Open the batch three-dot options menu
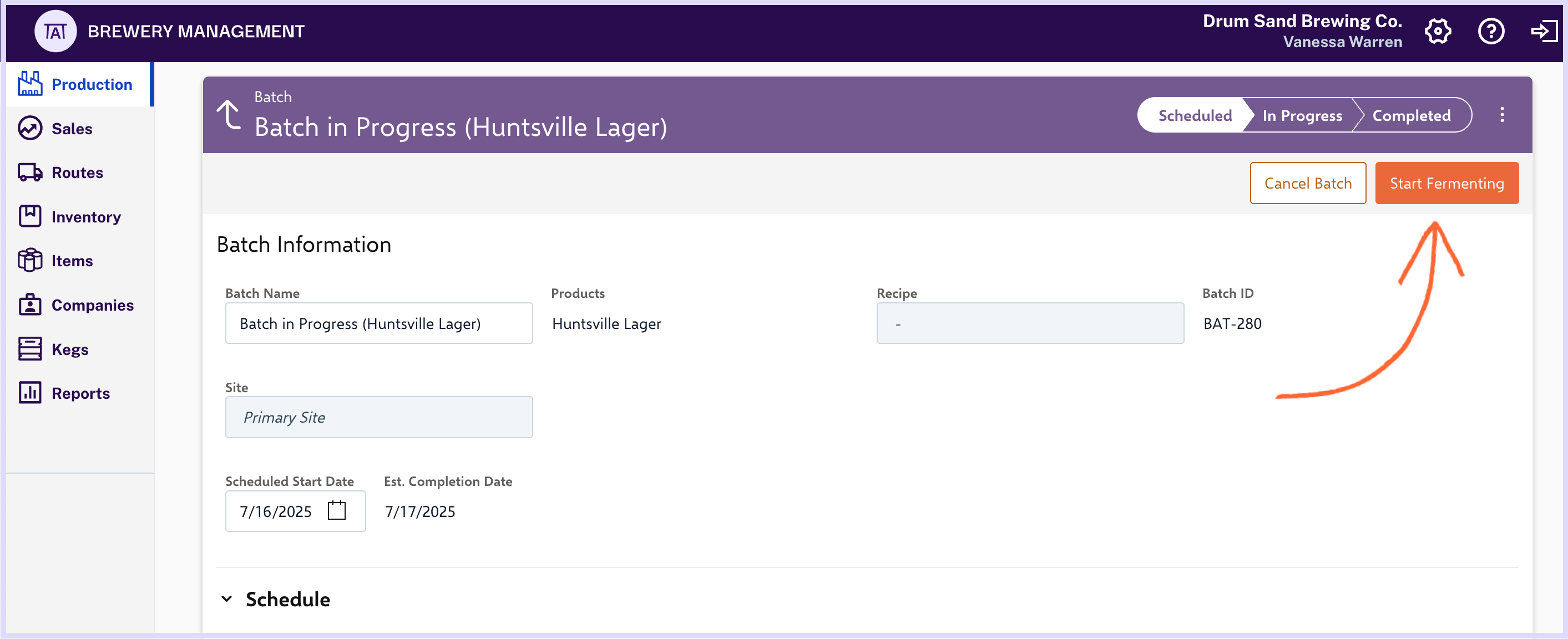Viewport: 1568px width, 639px height. click(1501, 115)
